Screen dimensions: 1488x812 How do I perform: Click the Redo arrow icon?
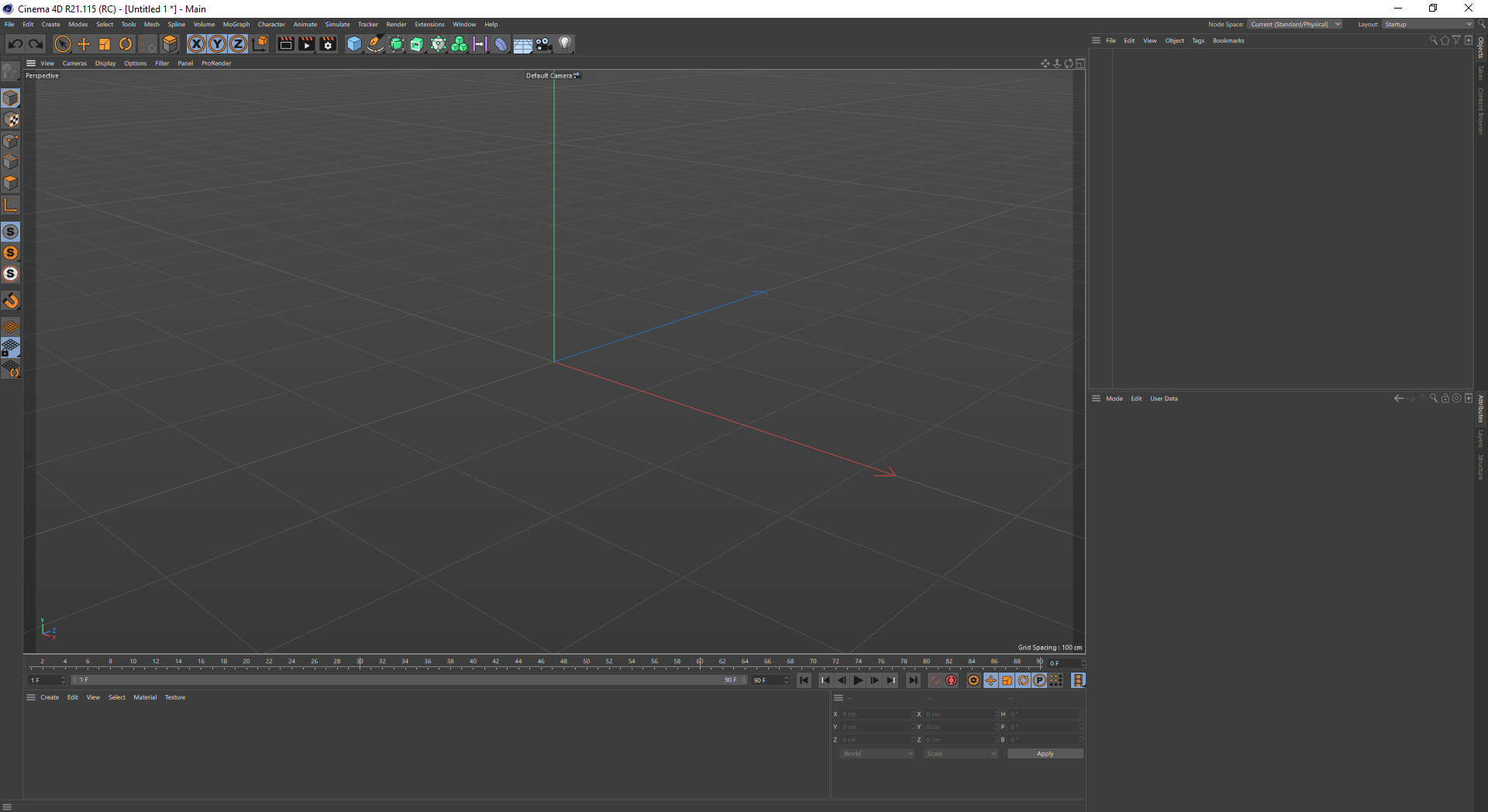point(36,44)
